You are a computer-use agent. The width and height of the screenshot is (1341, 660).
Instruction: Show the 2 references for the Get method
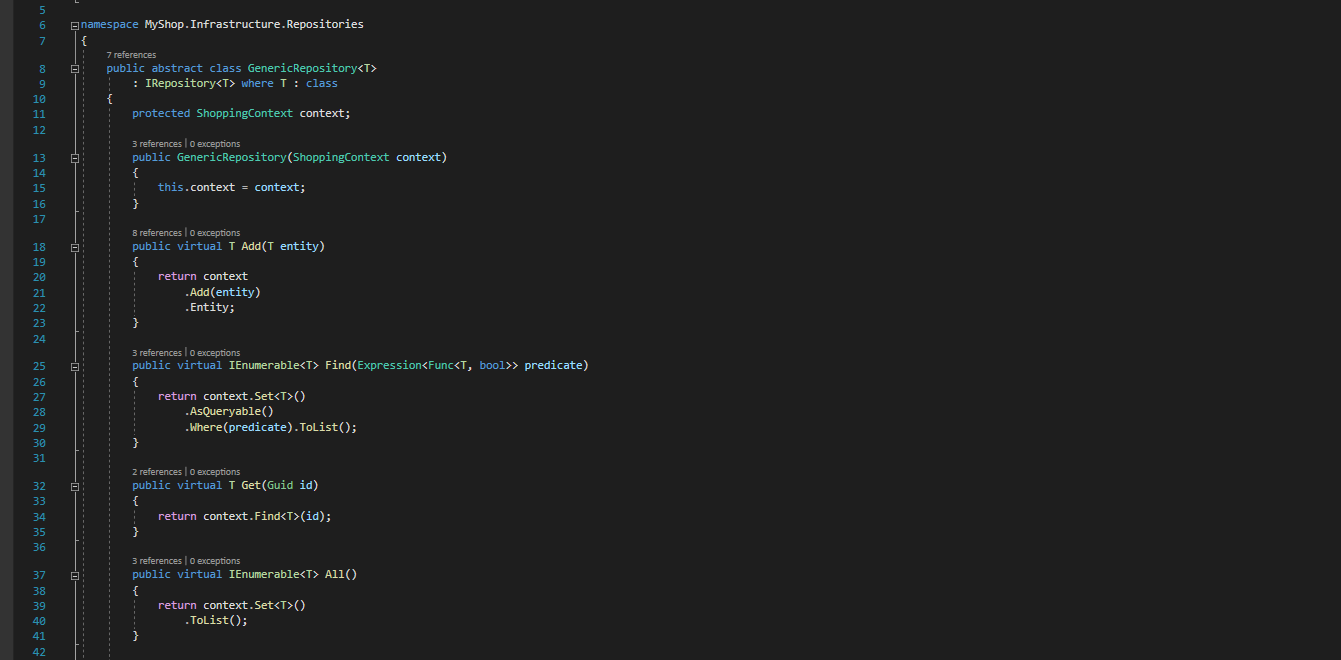(157, 472)
